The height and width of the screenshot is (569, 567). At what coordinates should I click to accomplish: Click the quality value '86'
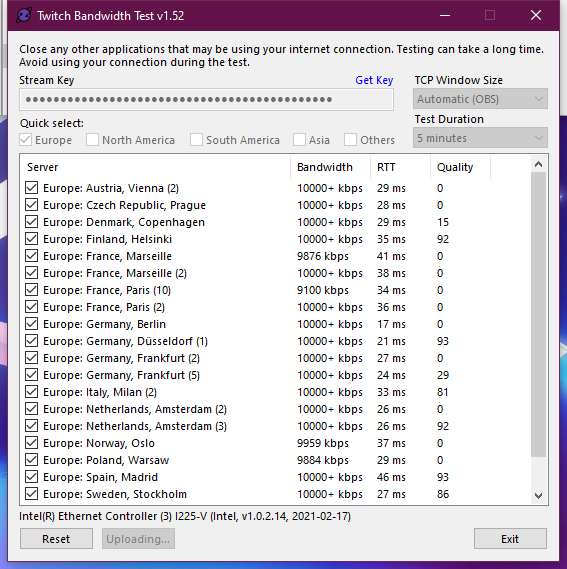(443, 494)
